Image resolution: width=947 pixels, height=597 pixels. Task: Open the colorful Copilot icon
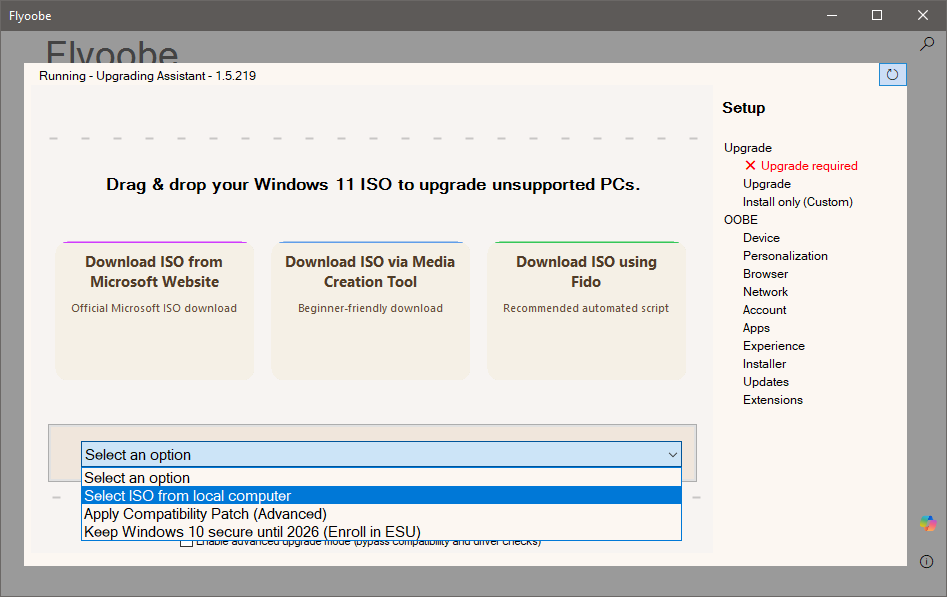coord(928,523)
